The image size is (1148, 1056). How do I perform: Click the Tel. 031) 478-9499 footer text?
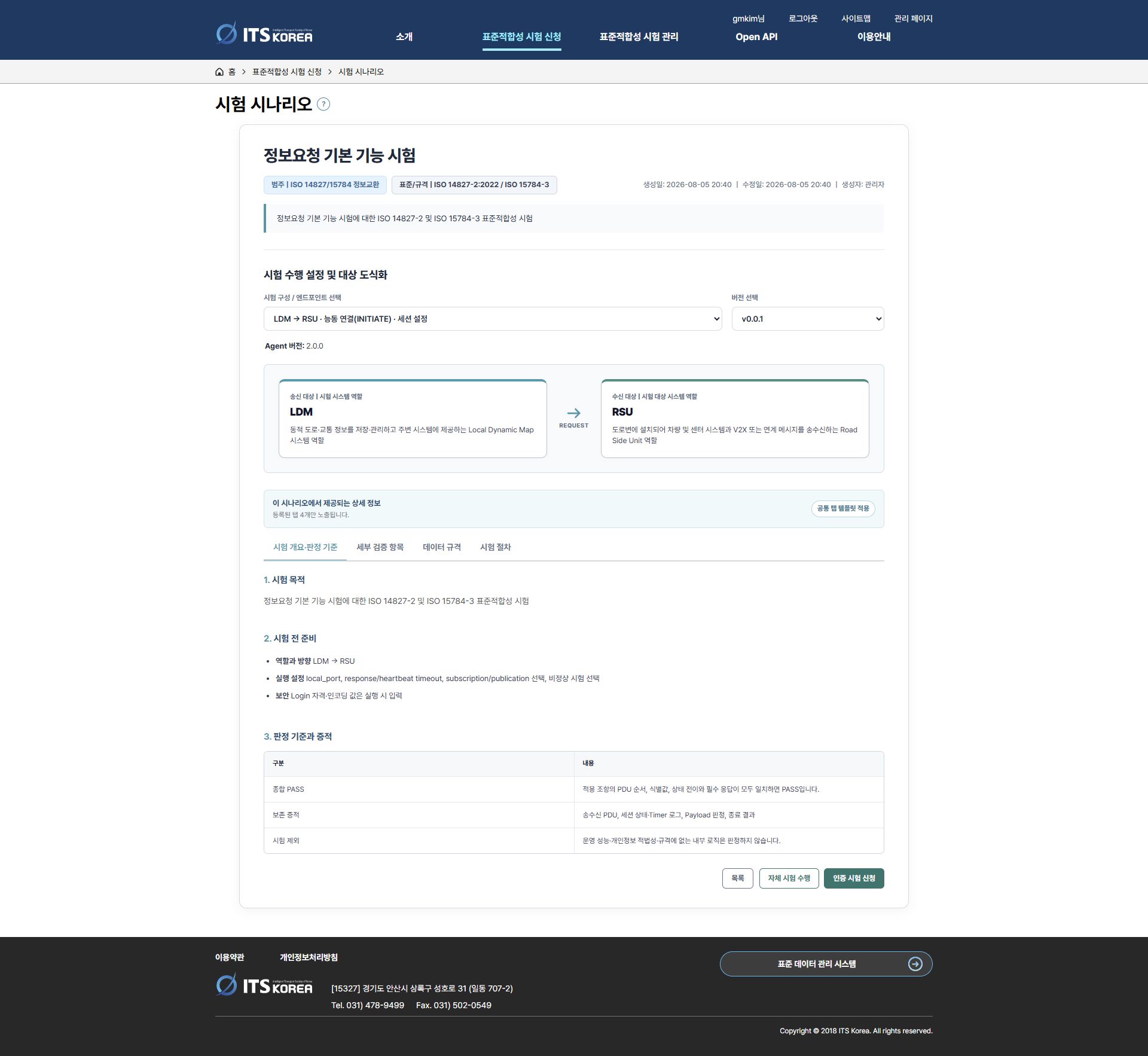(368, 1005)
